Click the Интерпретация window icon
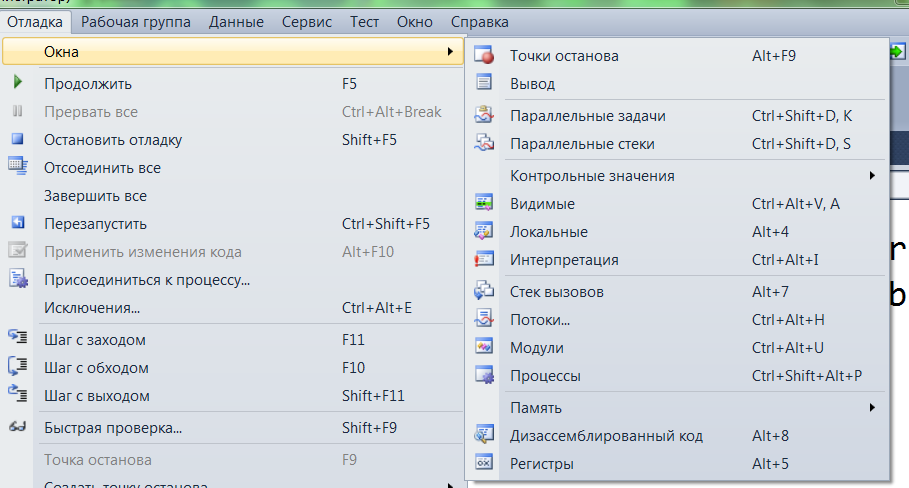Screen dimensions: 909x488 click(484, 258)
